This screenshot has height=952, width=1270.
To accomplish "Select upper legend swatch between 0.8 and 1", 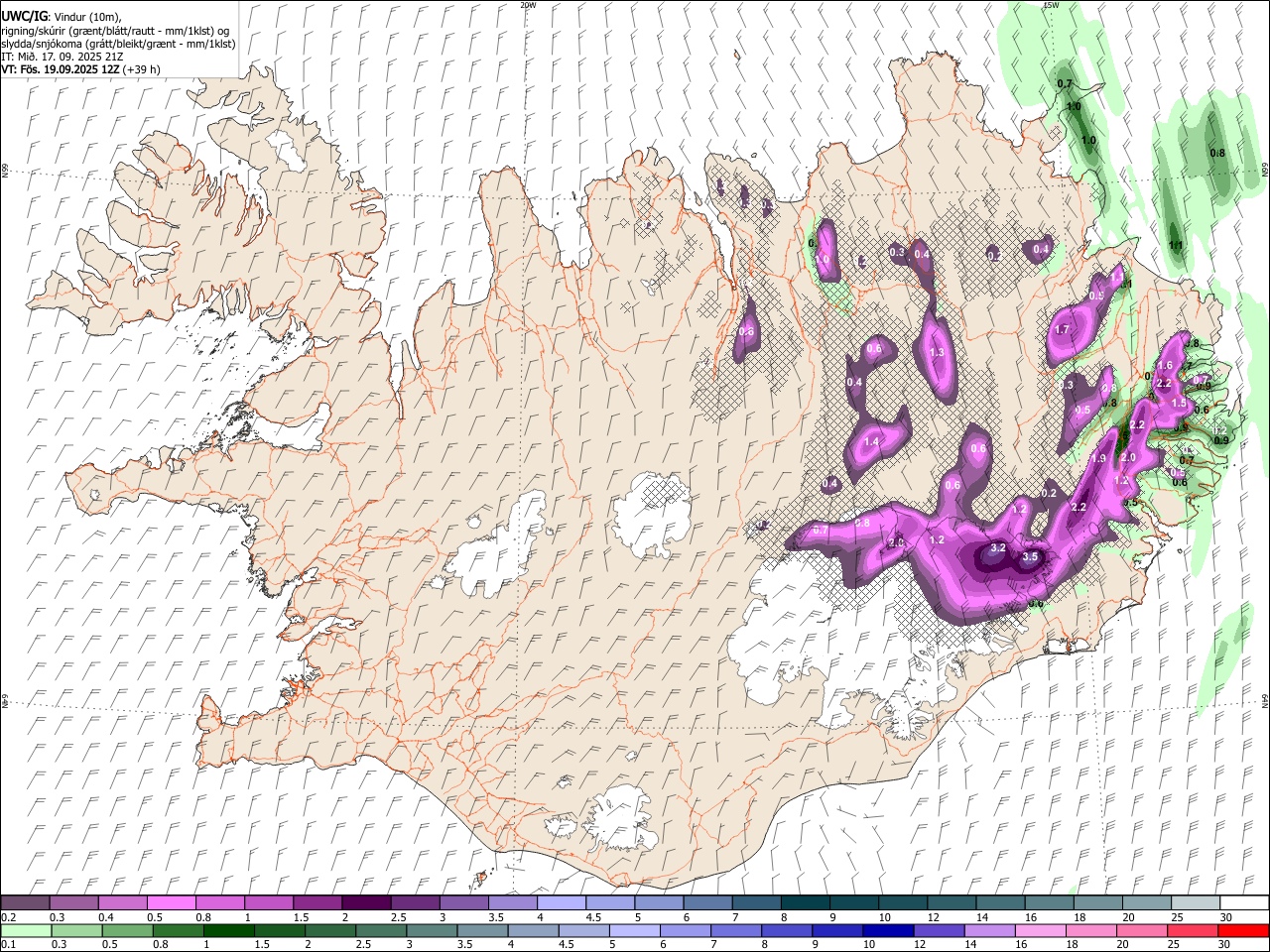I will point(221,902).
